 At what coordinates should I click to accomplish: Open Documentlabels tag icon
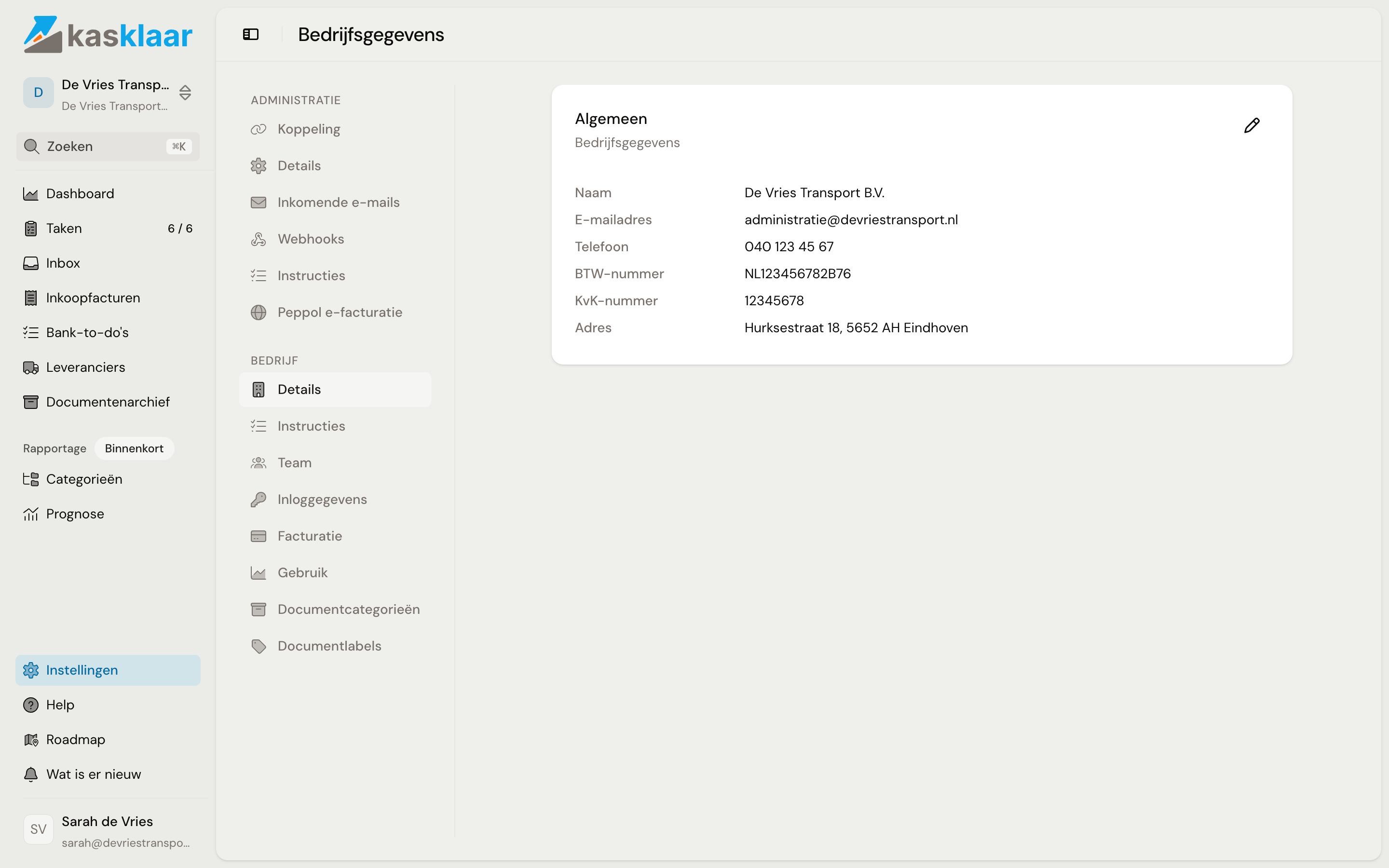tap(259, 646)
